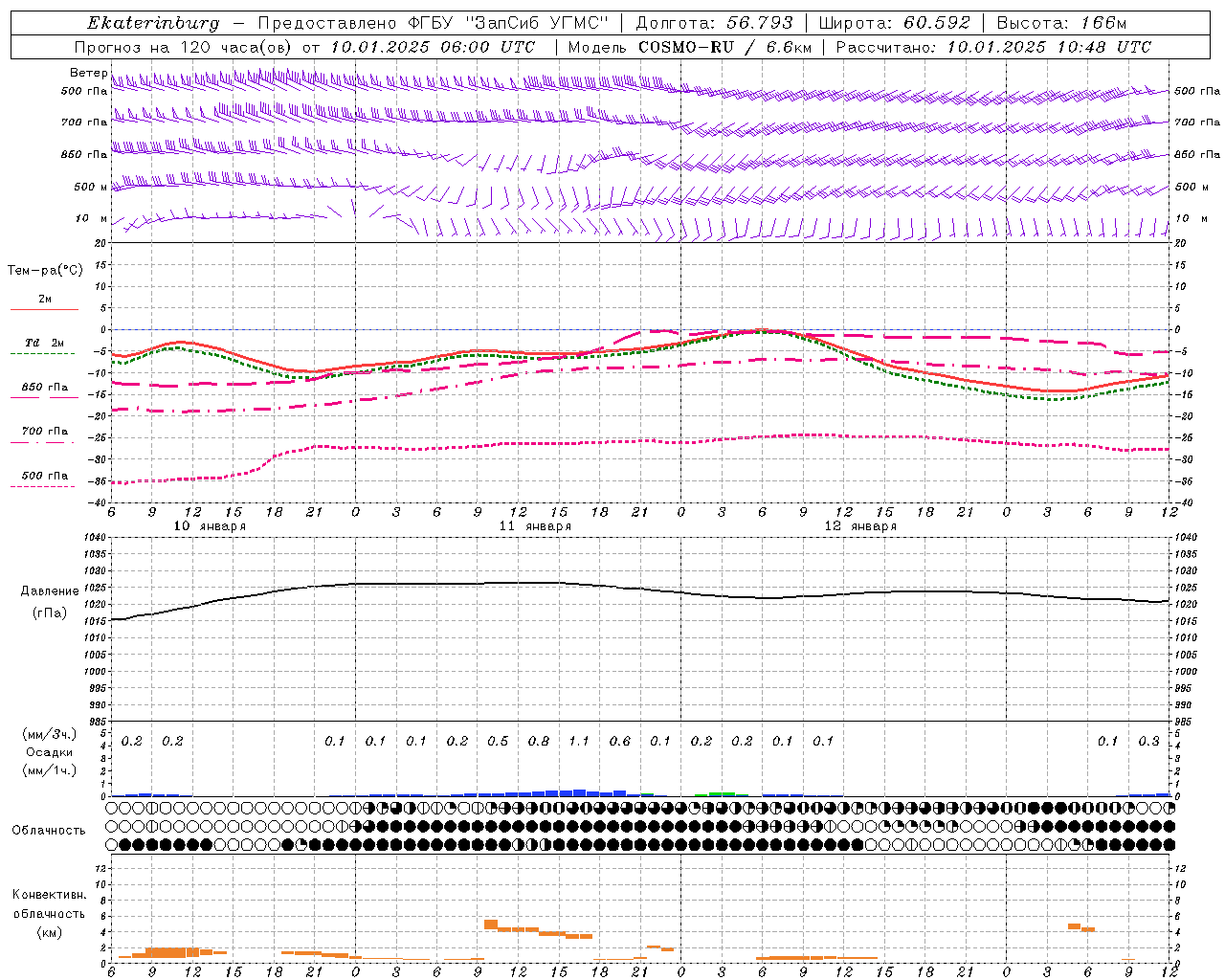Click the 'Давление' pressure panel label
Image resolution: width=1225 pixels, height=980 pixels.
pyautogui.click(x=50, y=591)
